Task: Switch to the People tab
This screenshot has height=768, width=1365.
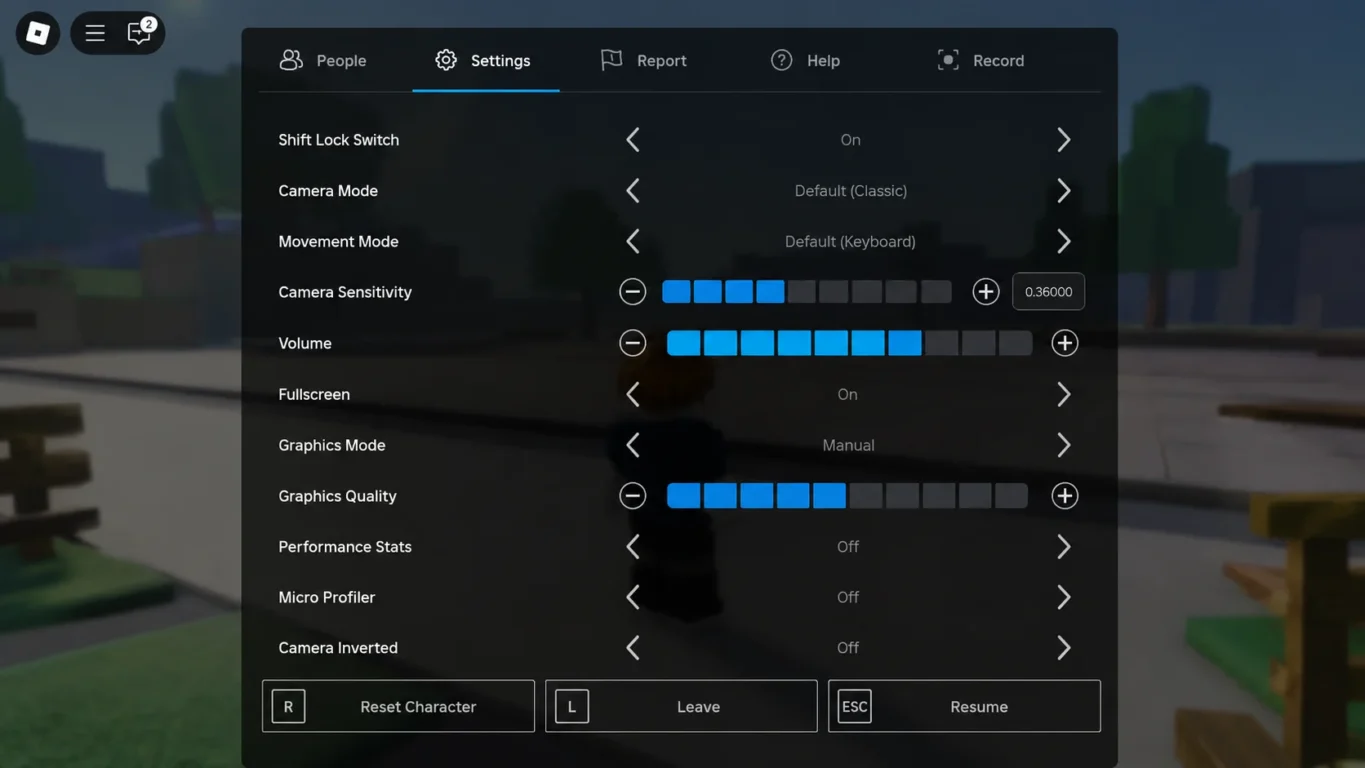Action: pos(323,61)
